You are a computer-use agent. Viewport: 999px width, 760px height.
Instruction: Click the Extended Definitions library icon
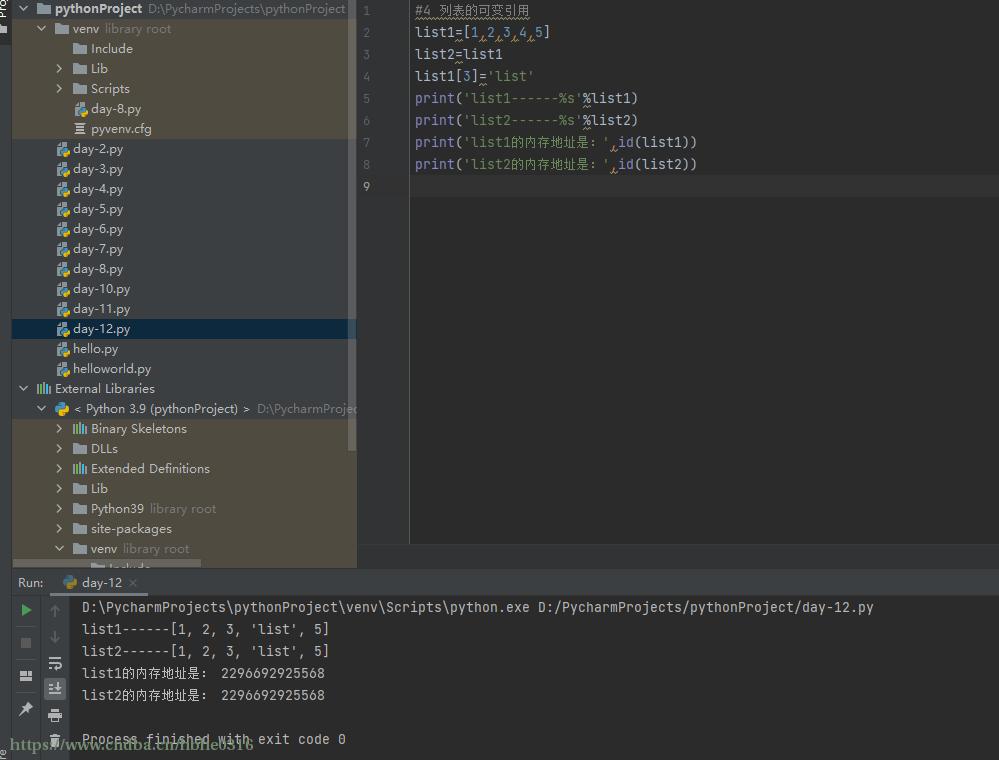(x=80, y=468)
